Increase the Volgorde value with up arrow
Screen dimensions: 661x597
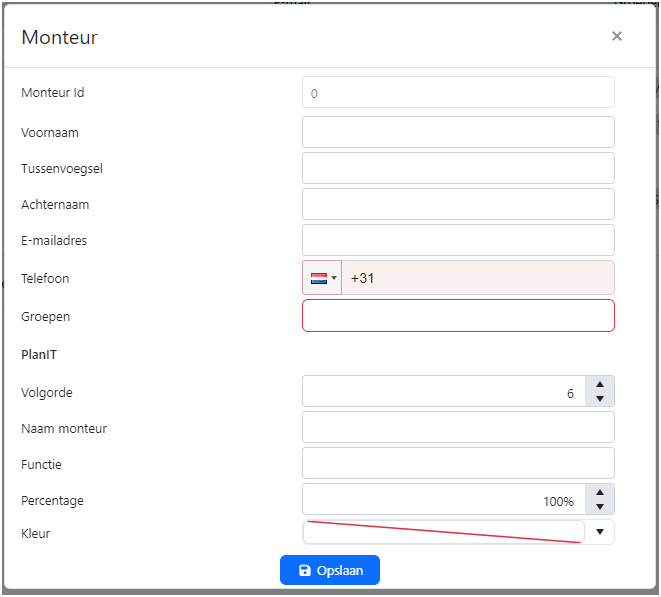coord(599,384)
